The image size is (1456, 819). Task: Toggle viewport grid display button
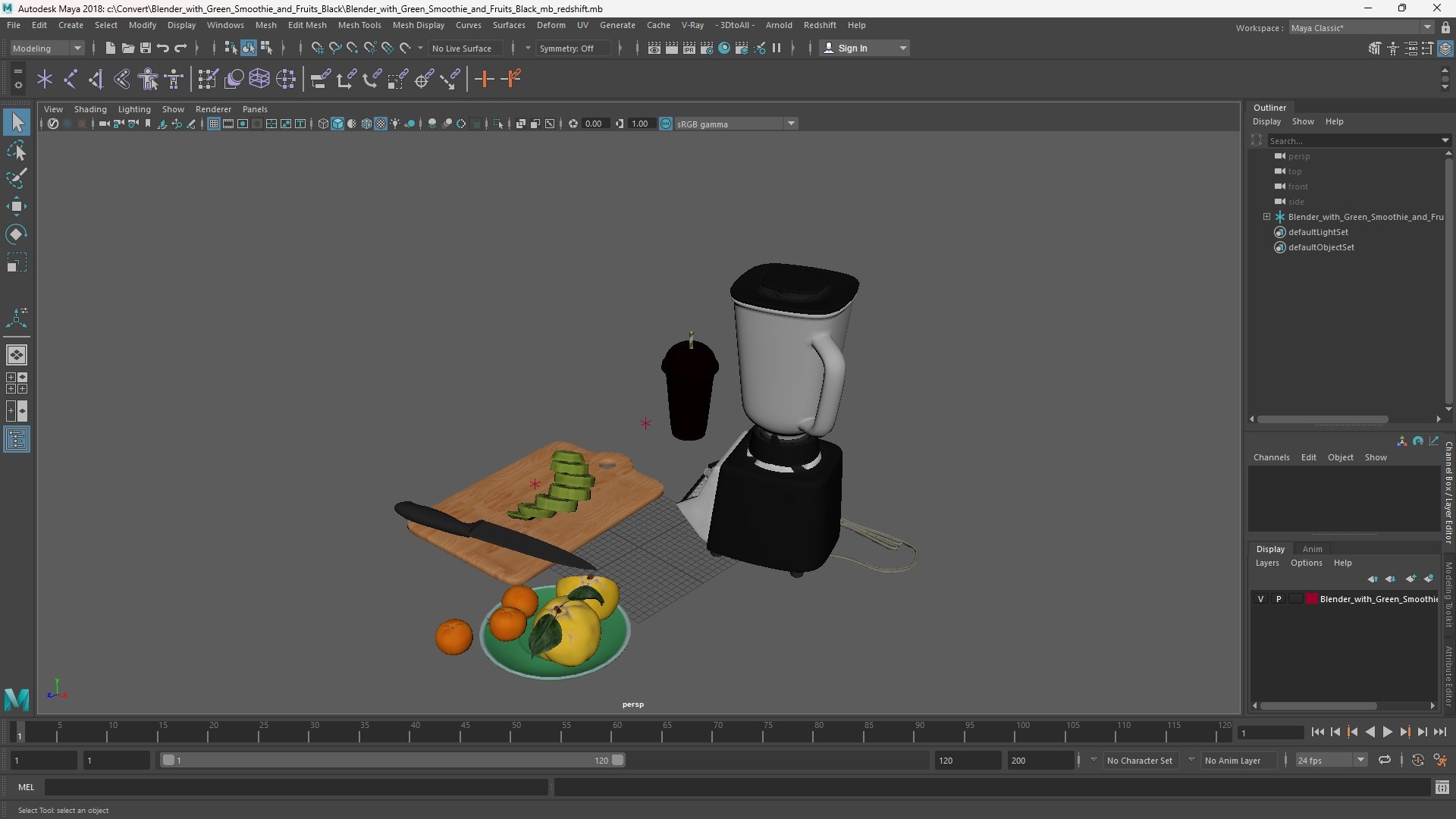tap(214, 124)
